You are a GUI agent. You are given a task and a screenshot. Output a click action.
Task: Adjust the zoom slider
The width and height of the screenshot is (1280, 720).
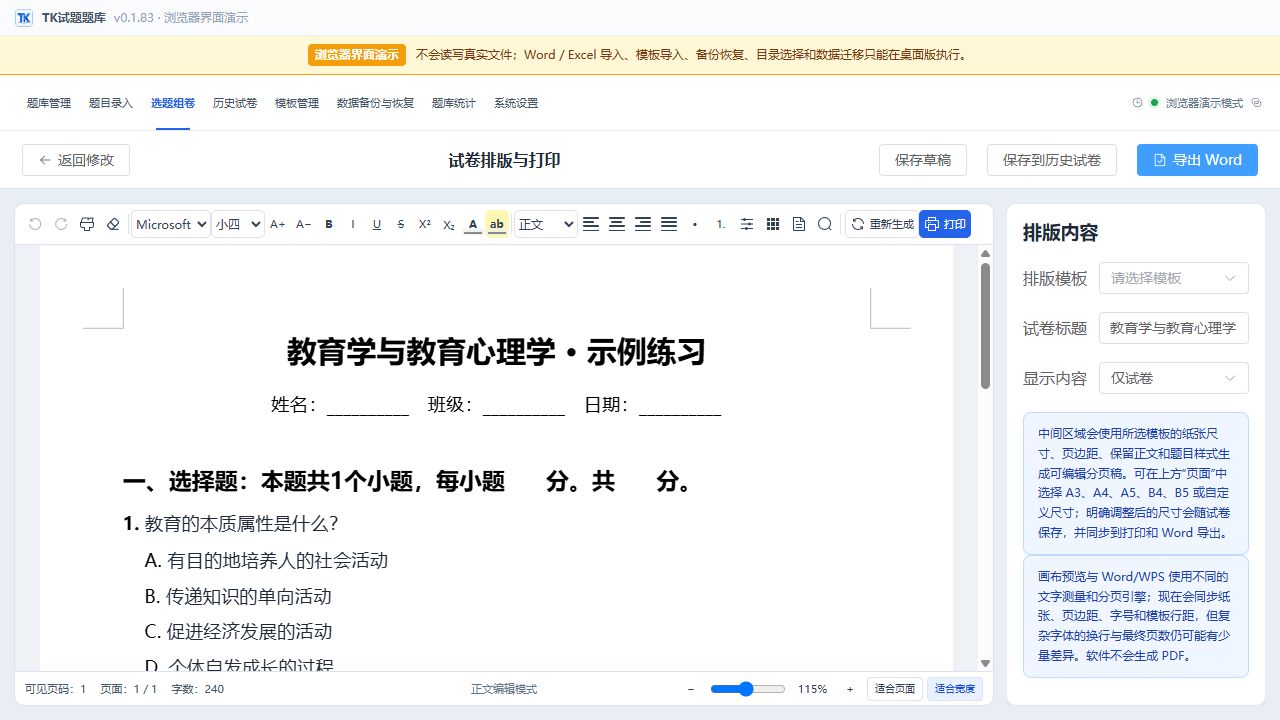(747, 689)
